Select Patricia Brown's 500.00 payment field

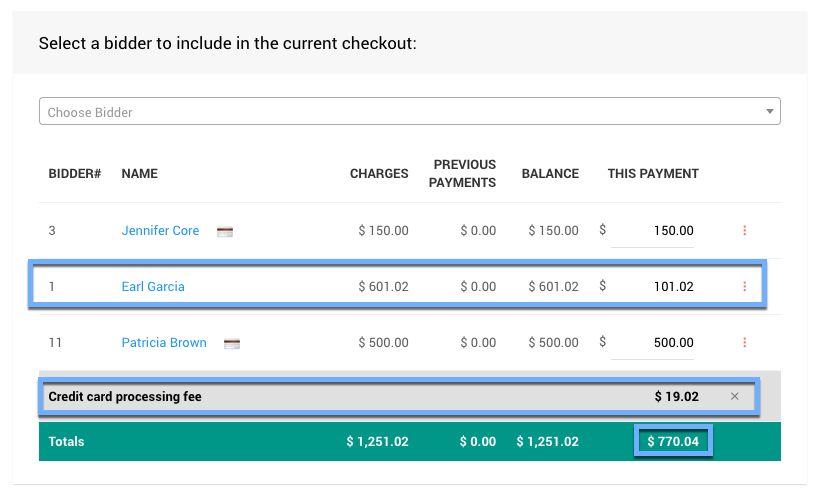[x=652, y=343]
